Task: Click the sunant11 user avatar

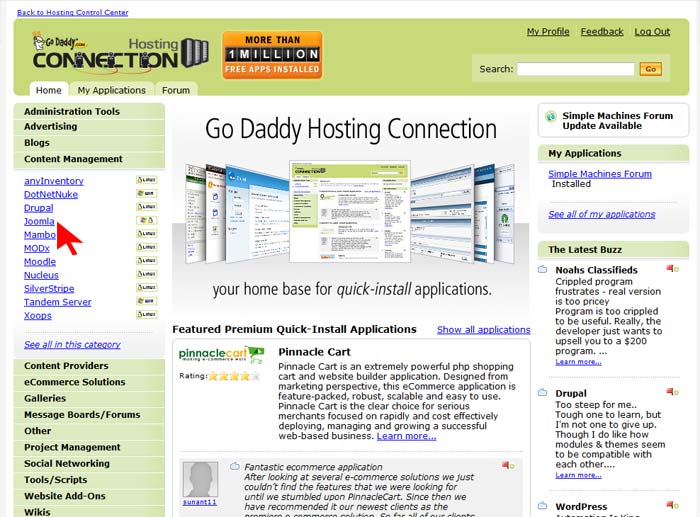Action: (x=200, y=479)
